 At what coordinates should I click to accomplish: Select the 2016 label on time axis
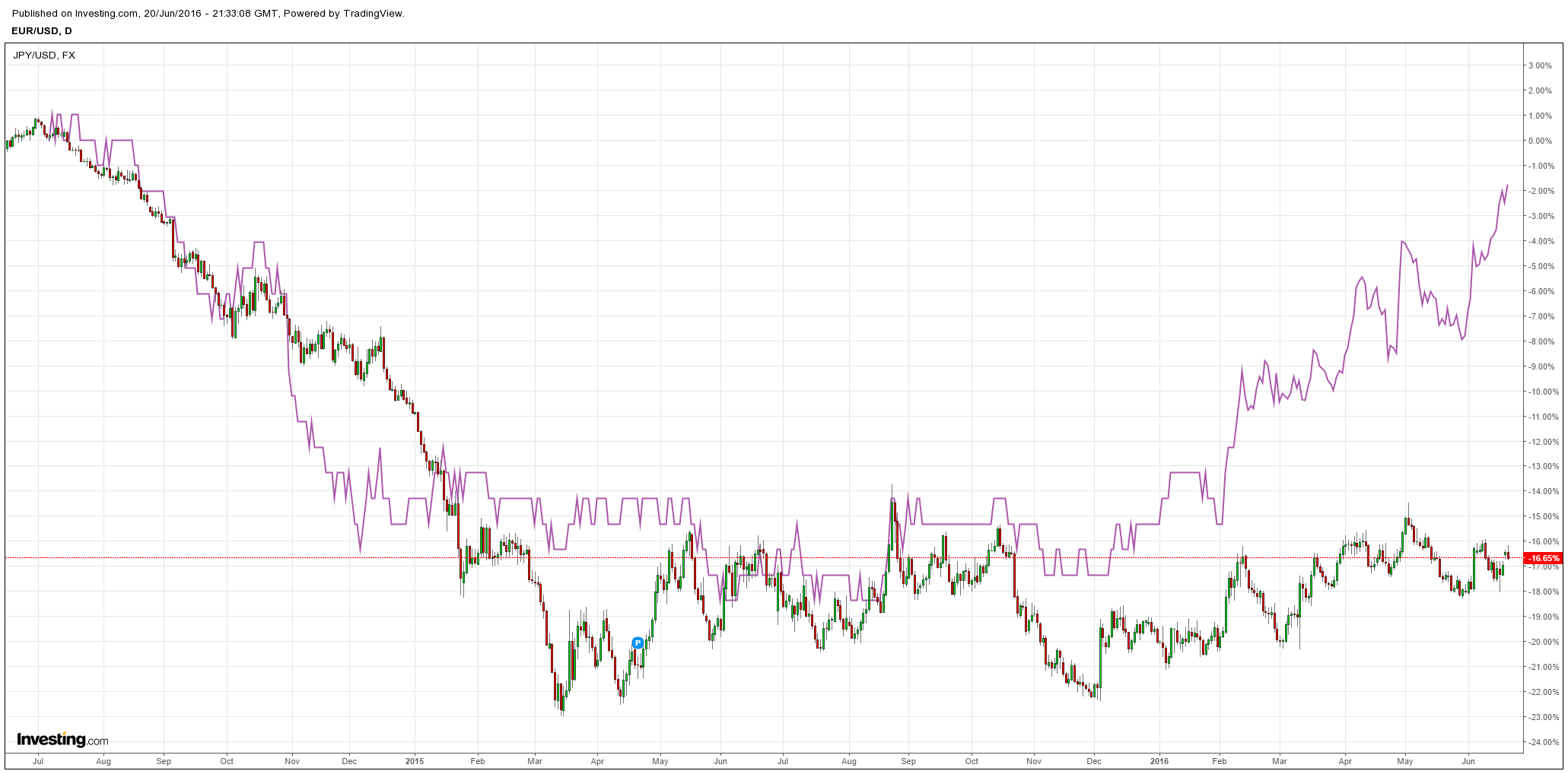pos(1159,760)
